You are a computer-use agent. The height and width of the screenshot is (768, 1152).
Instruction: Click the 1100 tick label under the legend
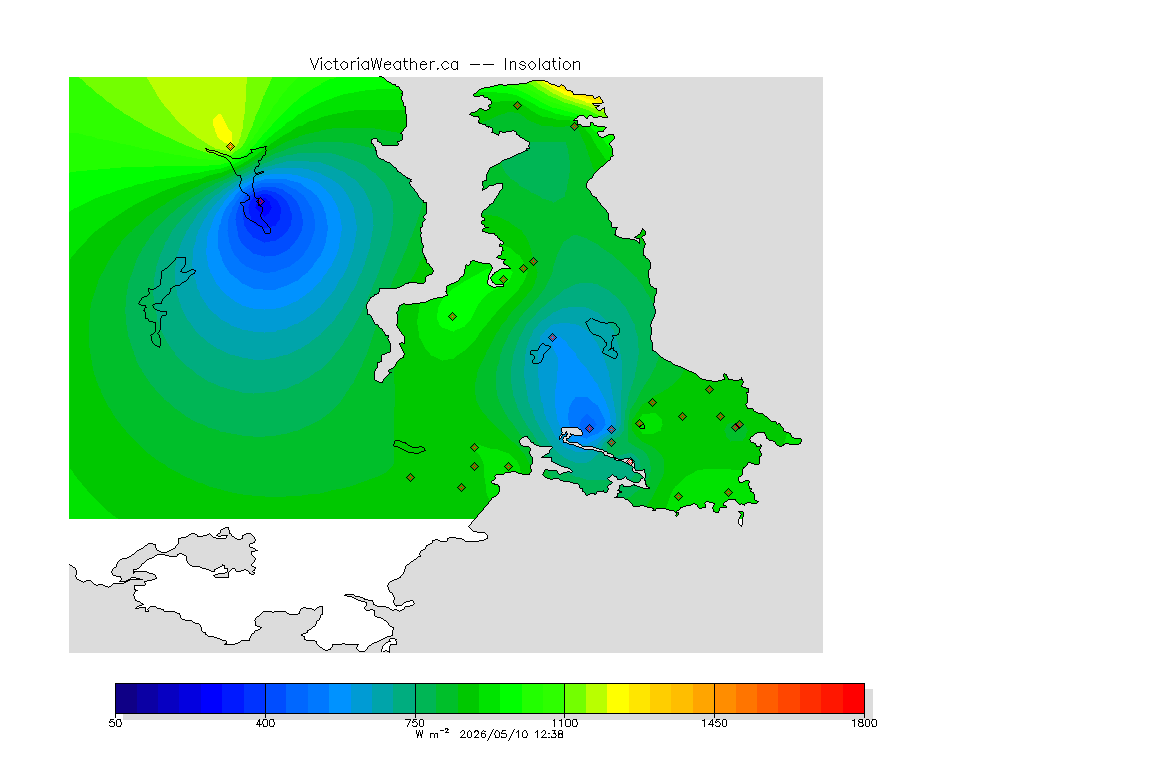[564, 723]
